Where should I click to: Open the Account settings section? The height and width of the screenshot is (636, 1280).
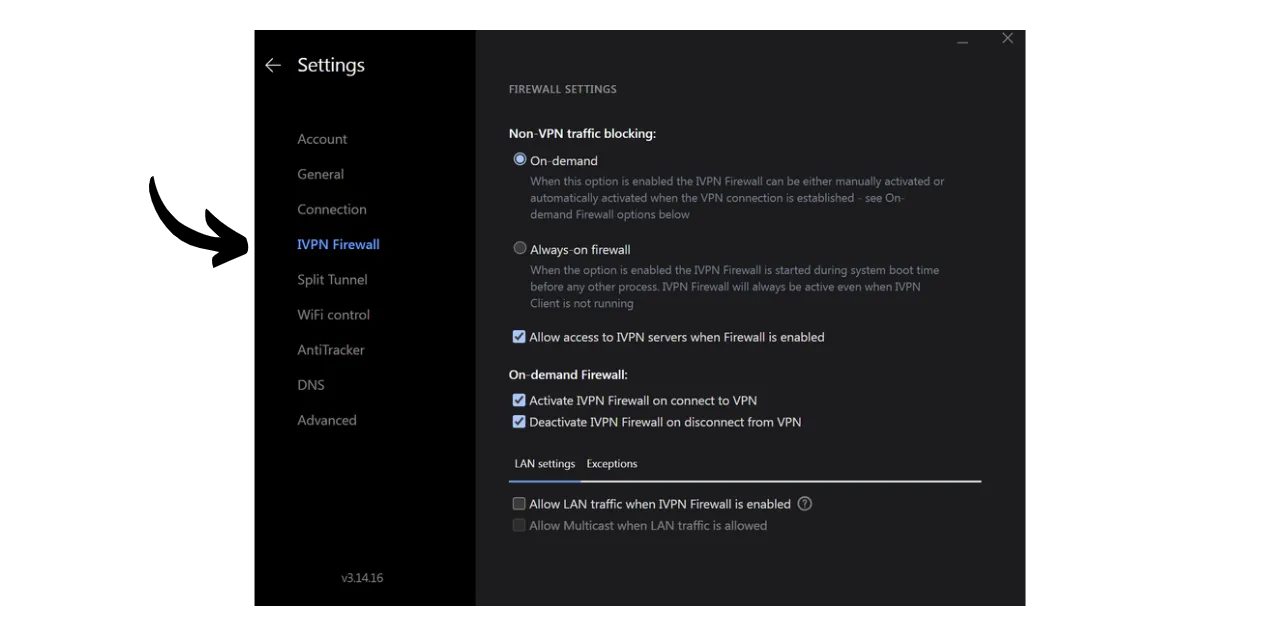322,139
